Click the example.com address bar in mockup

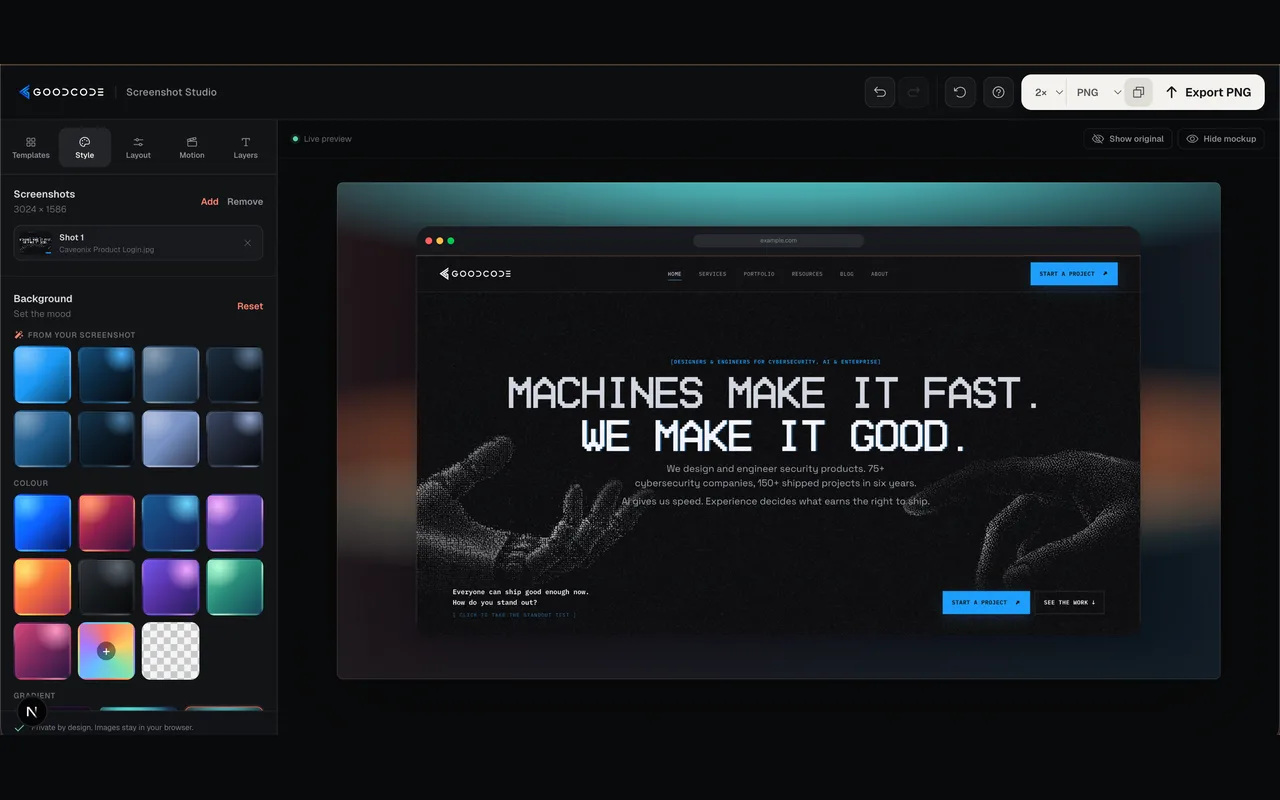click(x=778, y=240)
